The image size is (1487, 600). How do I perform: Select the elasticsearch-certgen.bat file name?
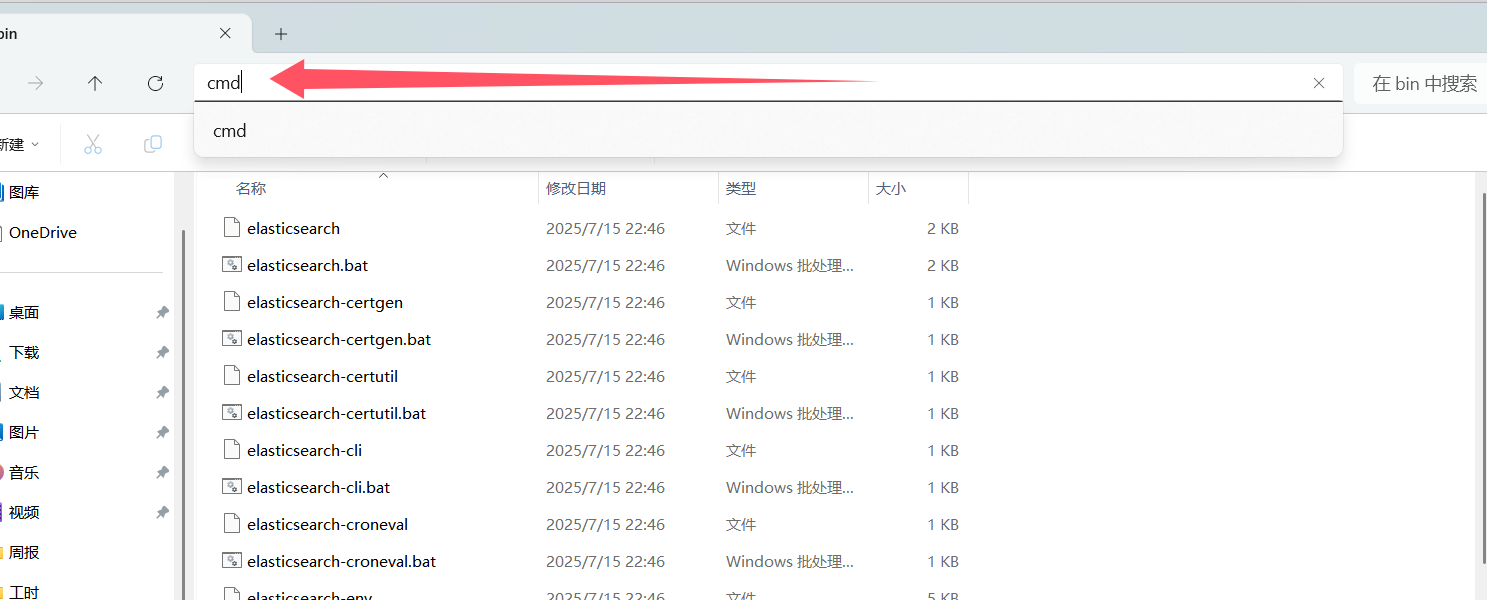[339, 340]
